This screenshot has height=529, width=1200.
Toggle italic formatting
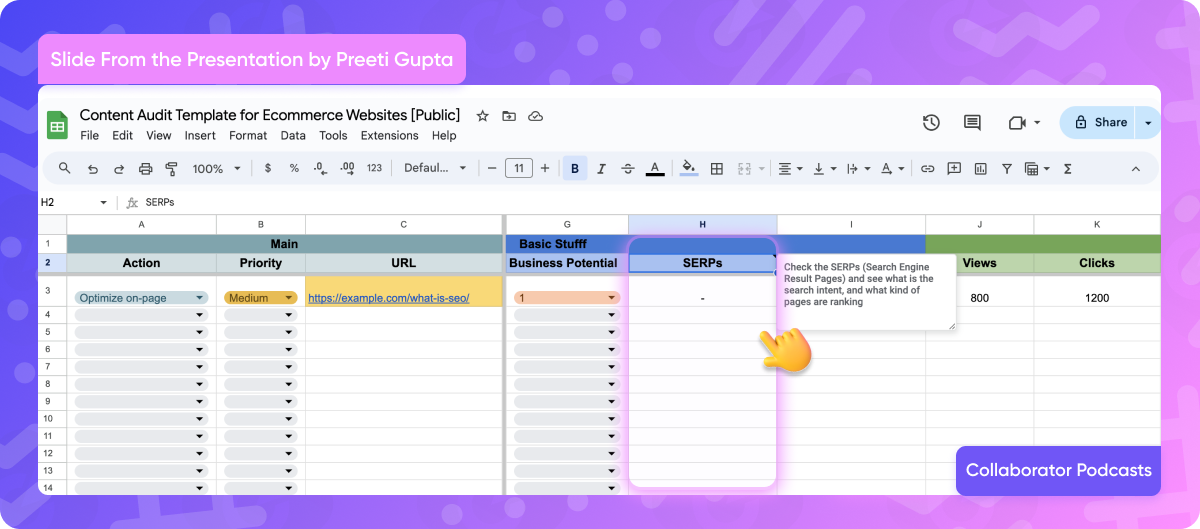pyautogui.click(x=601, y=169)
